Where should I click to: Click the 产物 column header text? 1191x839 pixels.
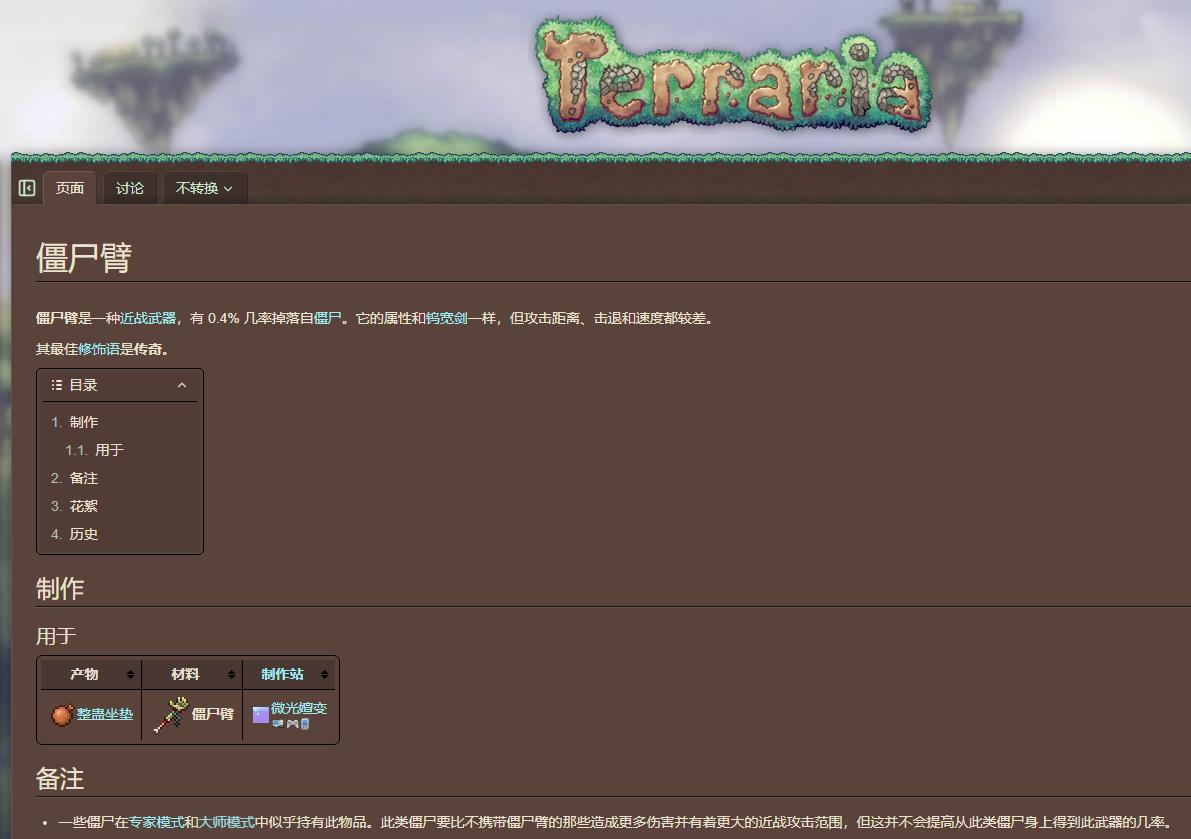tap(84, 674)
